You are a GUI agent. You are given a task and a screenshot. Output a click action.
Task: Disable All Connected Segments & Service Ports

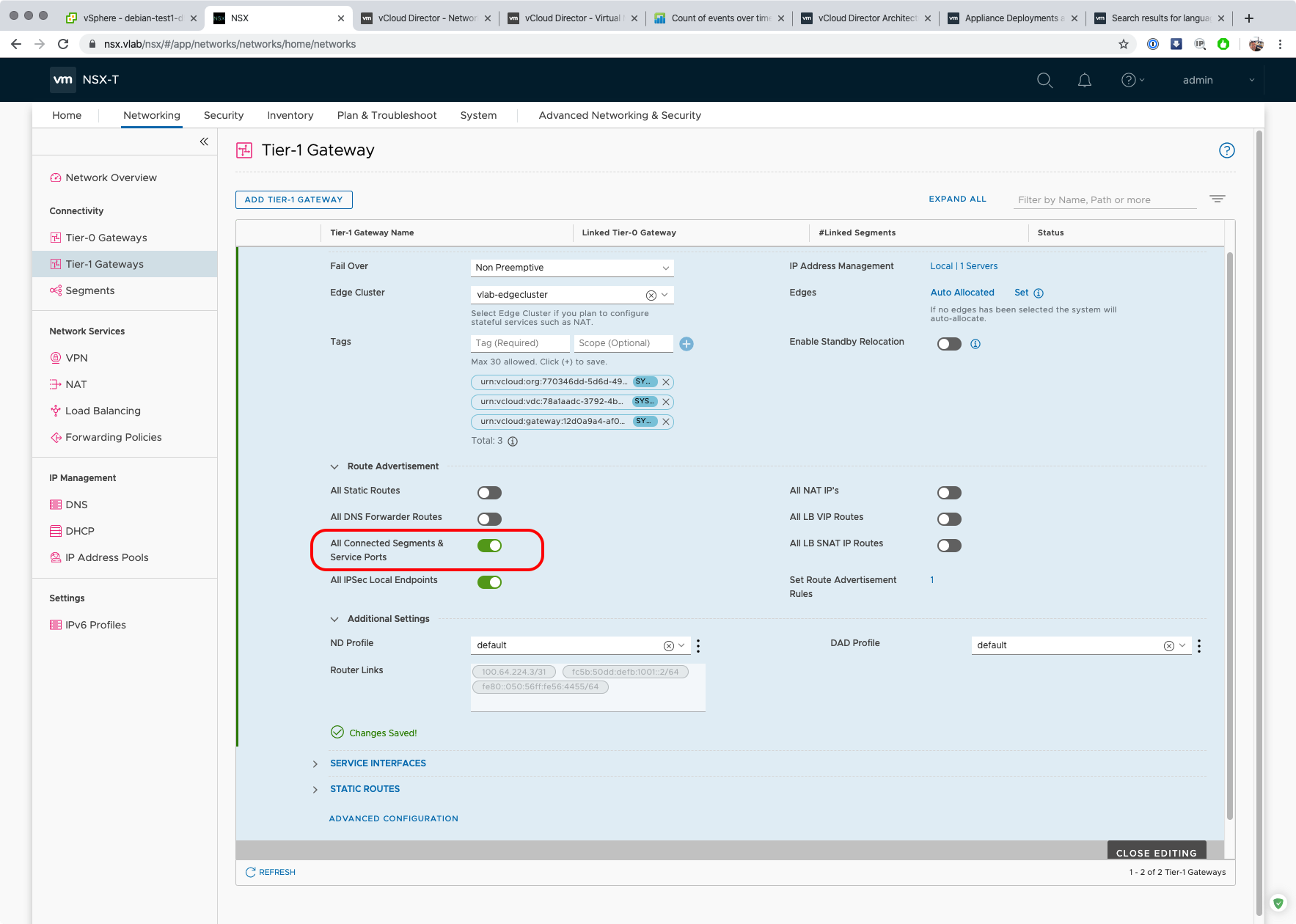(489, 546)
